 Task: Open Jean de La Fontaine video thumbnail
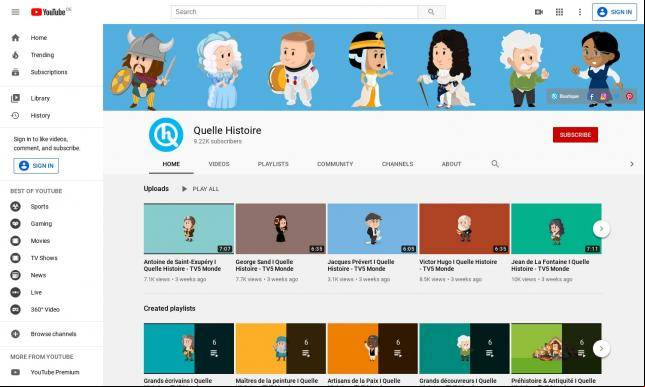coord(556,229)
